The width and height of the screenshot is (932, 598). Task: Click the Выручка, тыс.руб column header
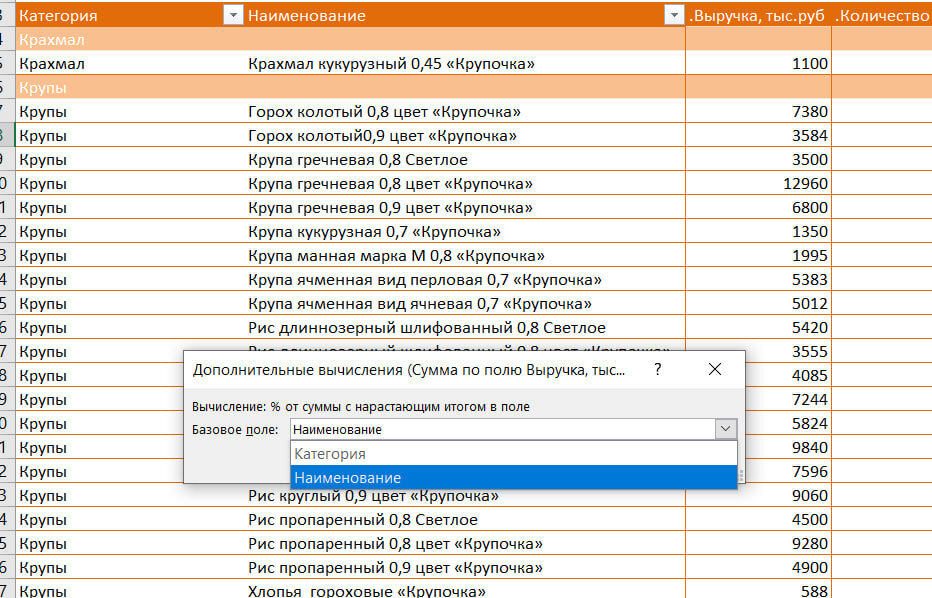(x=758, y=15)
